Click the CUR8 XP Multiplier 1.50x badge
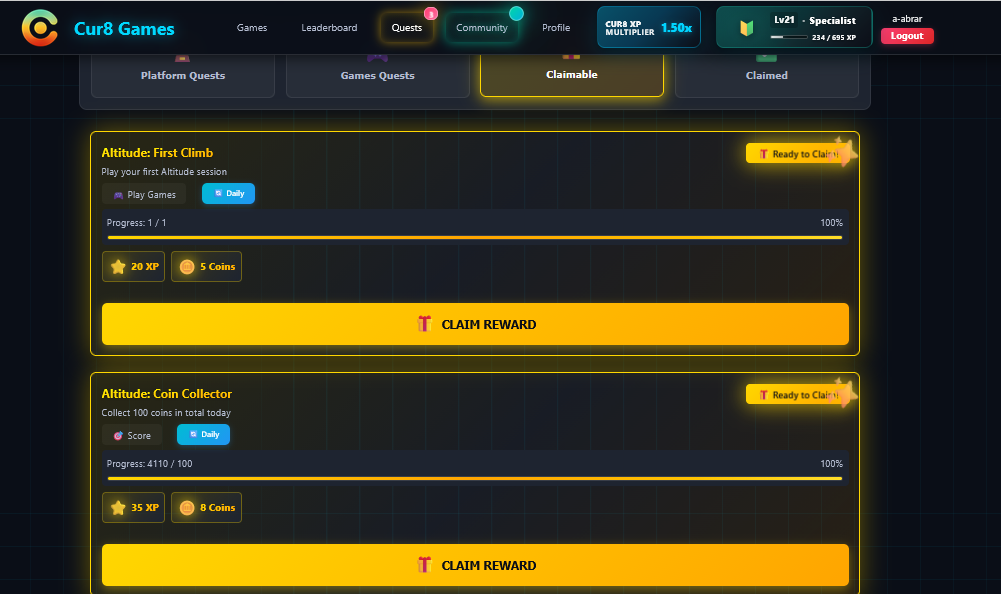 pos(649,27)
